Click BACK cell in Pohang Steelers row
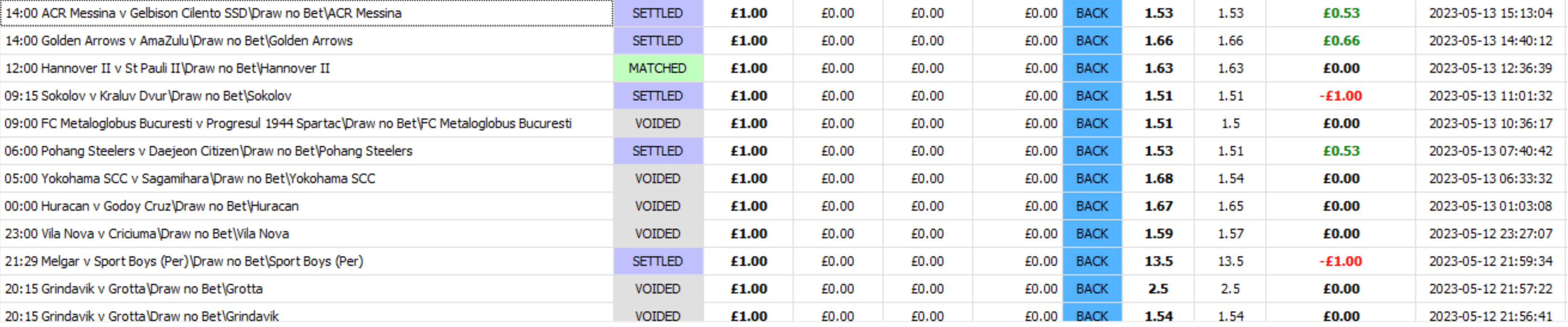1568x327 pixels. [1092, 151]
